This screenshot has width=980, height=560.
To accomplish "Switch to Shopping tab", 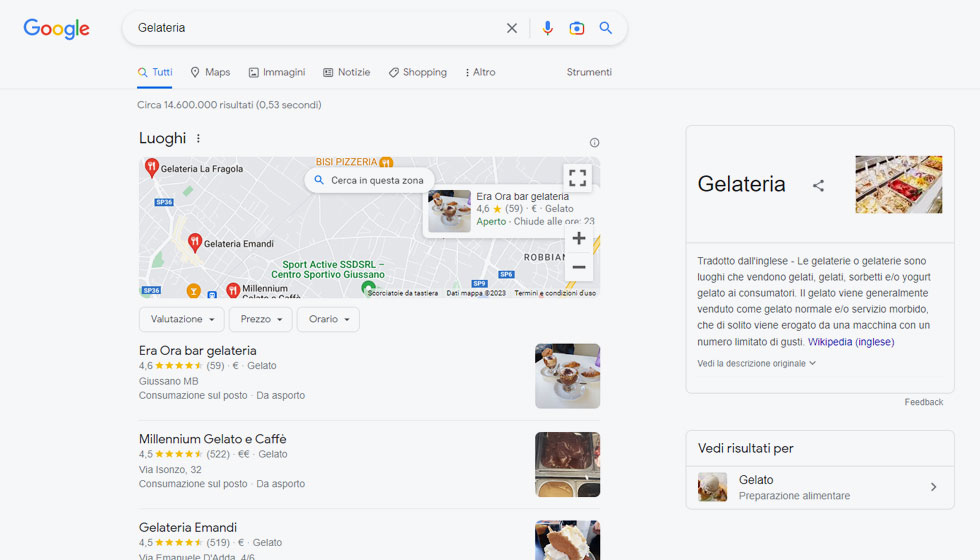I will coord(418,72).
